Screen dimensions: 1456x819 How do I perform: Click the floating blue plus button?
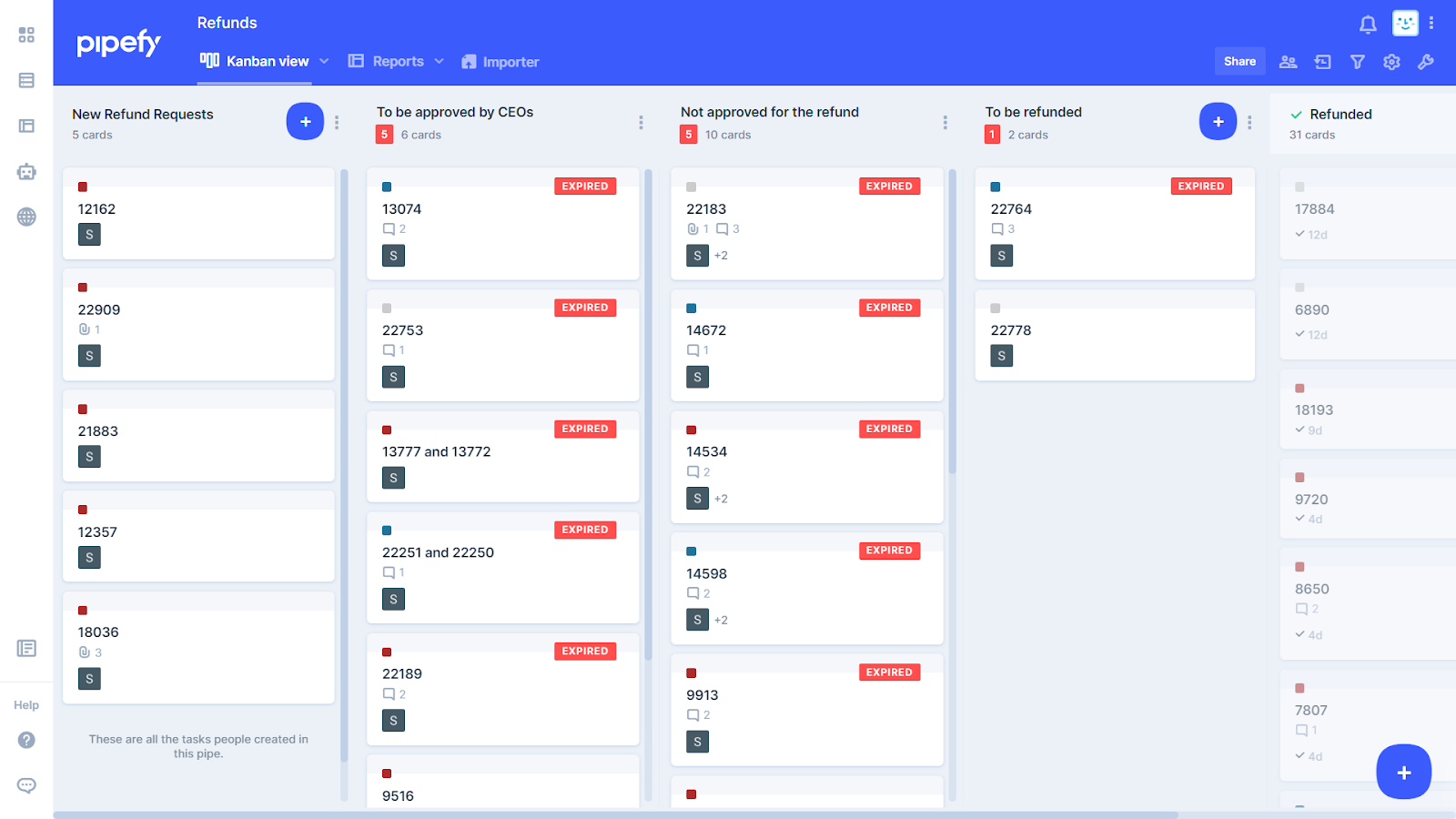pos(1403,772)
